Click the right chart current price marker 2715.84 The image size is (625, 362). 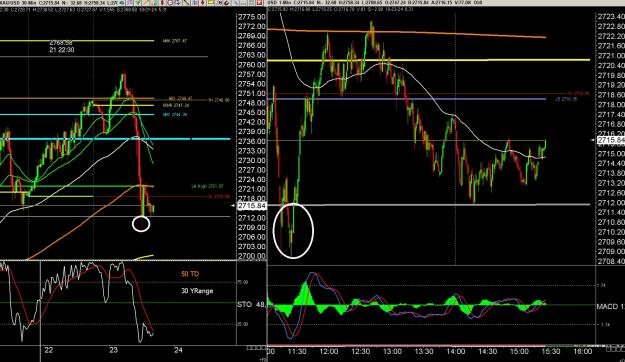(611, 140)
